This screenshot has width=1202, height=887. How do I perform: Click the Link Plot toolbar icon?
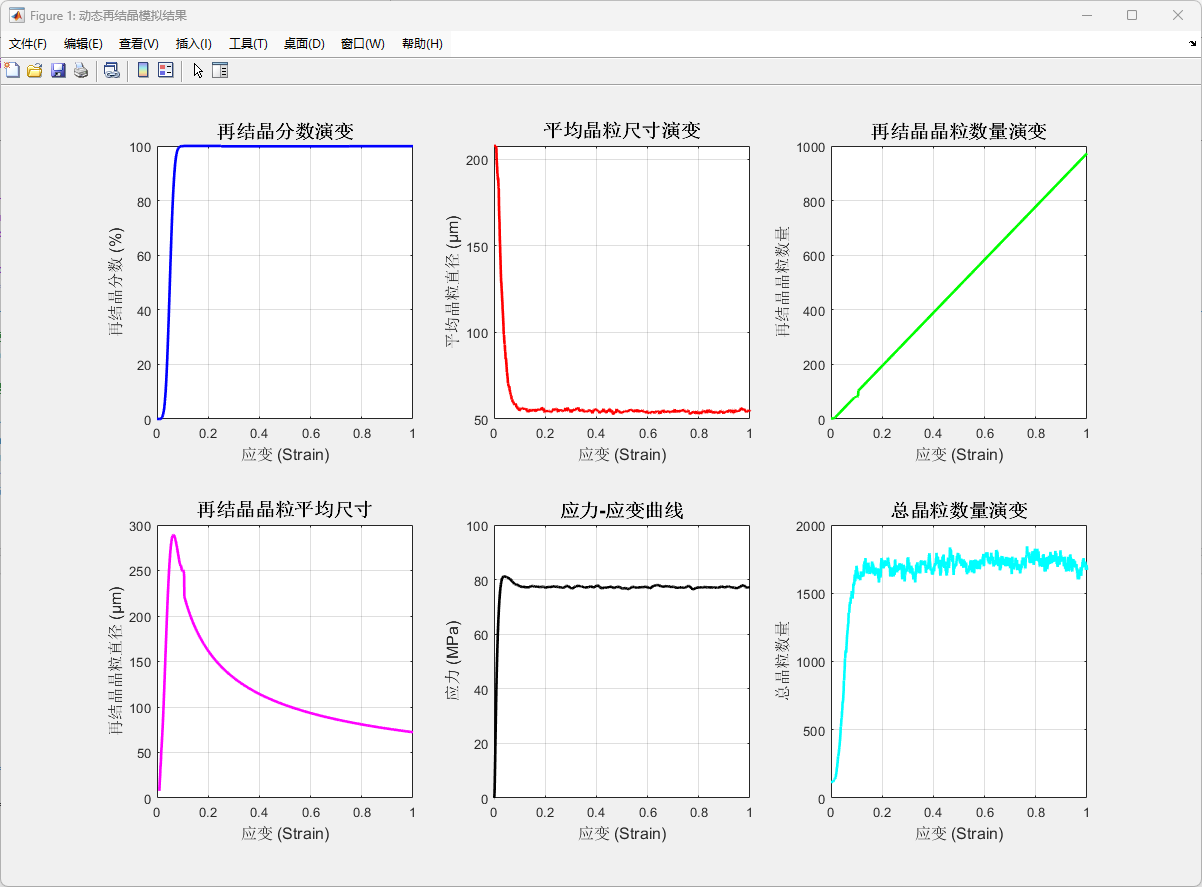(112, 70)
